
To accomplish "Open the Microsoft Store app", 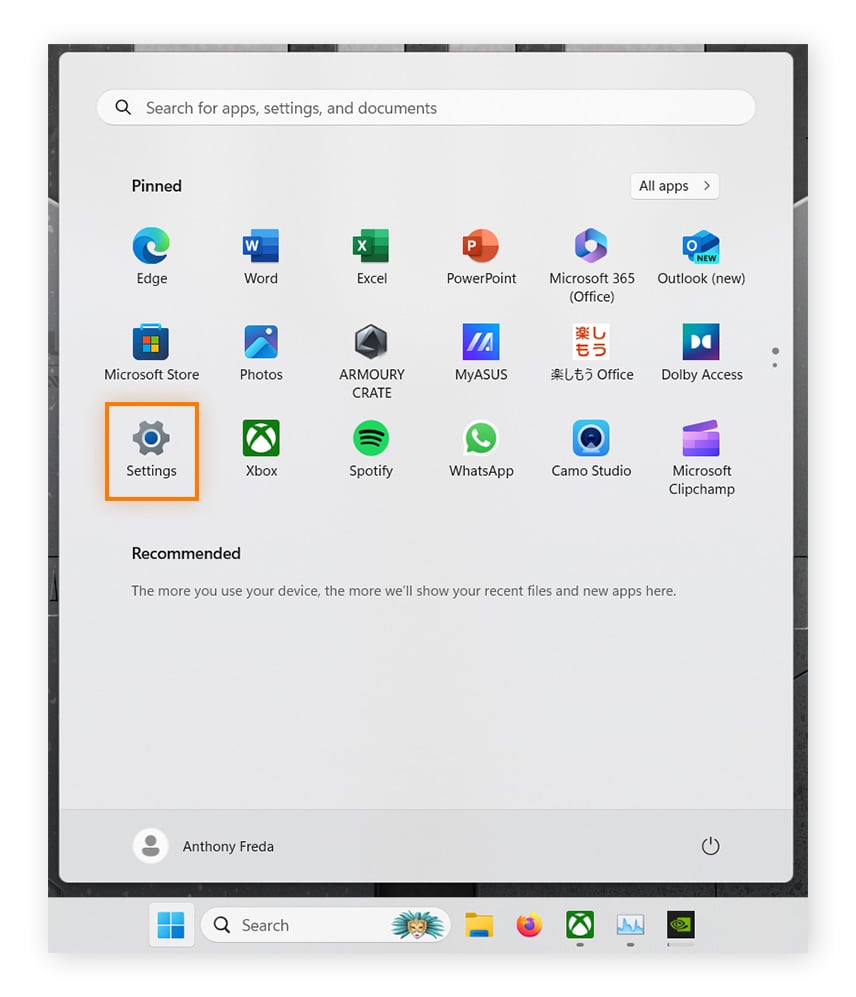I will [151, 341].
